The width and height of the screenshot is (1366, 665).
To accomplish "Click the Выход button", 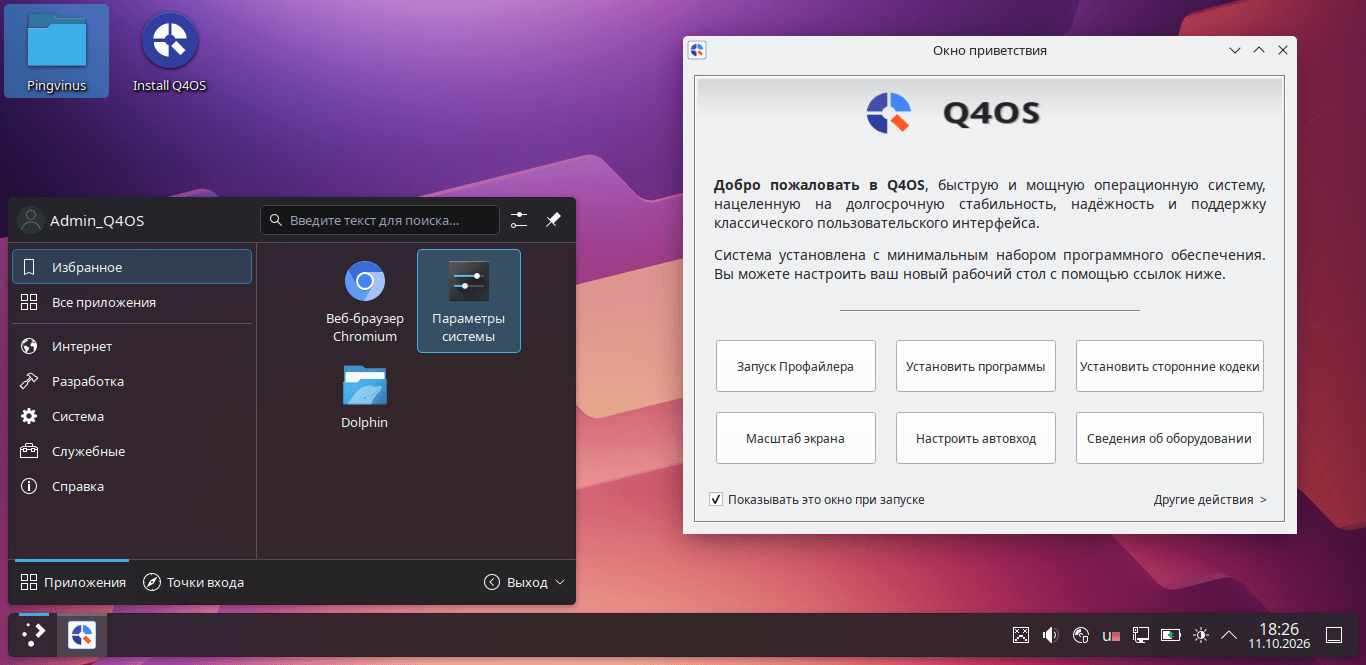I will click(516, 582).
